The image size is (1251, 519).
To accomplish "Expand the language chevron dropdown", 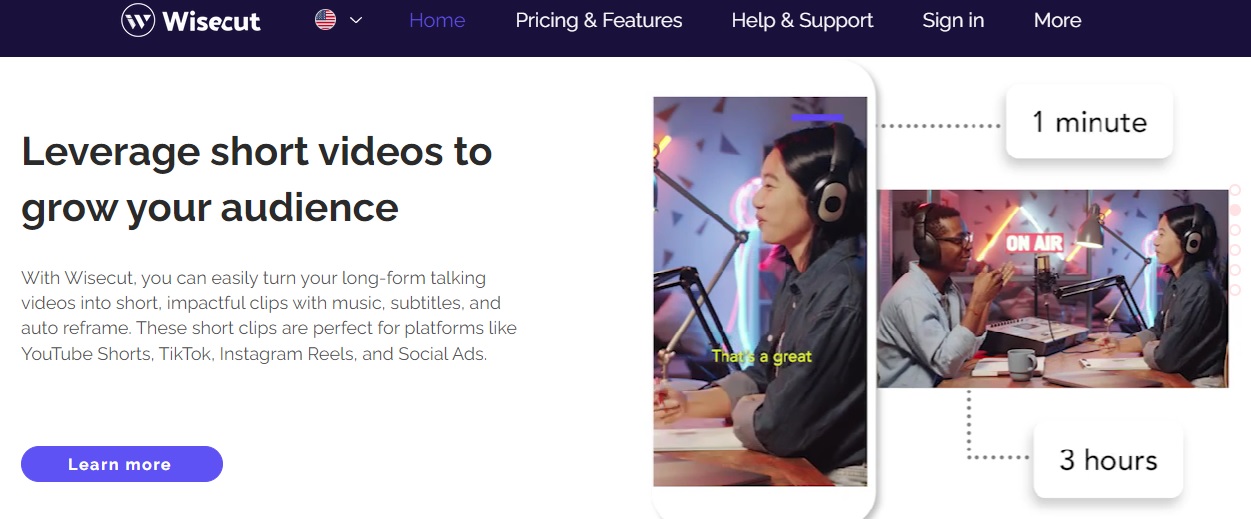I will [355, 20].
